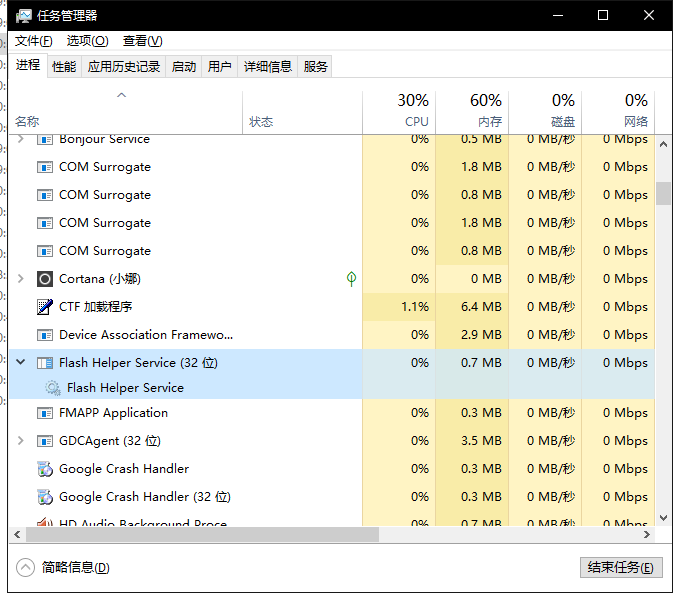Open the 文件(F) menu
The image size is (680, 600).
point(34,41)
